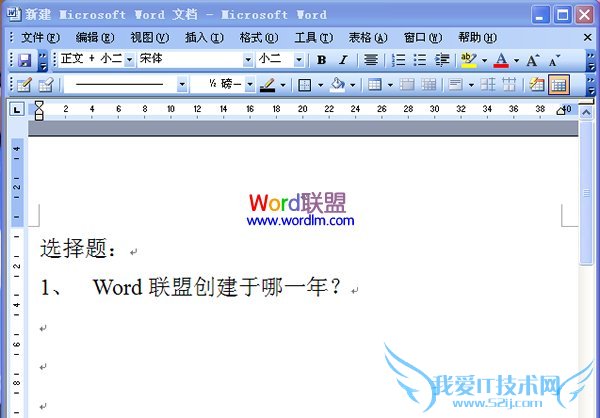Open the line style dropdown
The height and width of the screenshot is (418, 600).
(182, 84)
